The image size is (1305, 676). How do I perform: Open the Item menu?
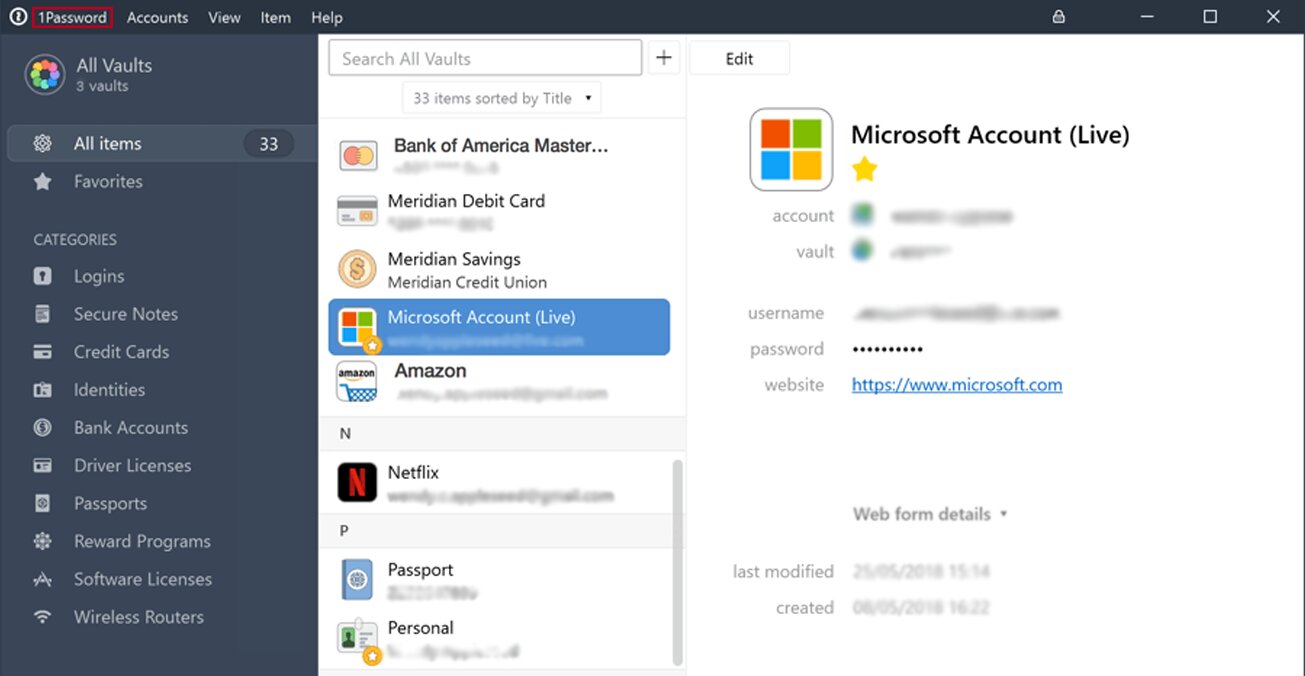[275, 17]
